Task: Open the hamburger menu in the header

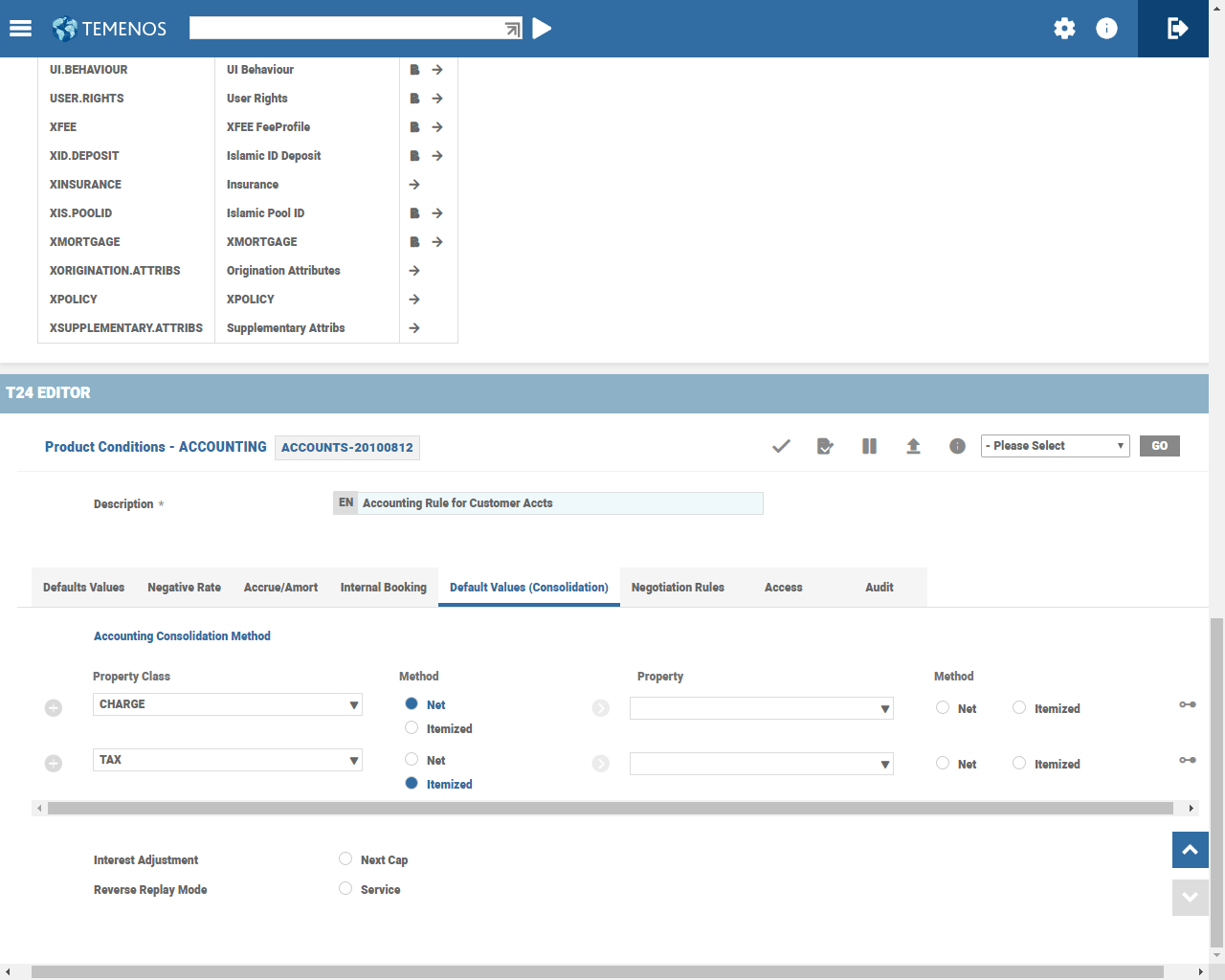Action: [x=20, y=29]
